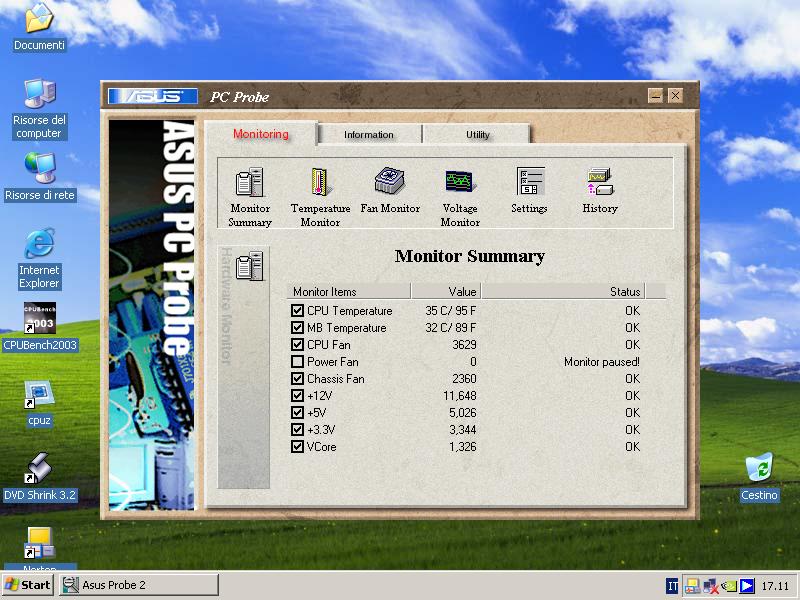Click the +12V value 11,648

[460, 395]
